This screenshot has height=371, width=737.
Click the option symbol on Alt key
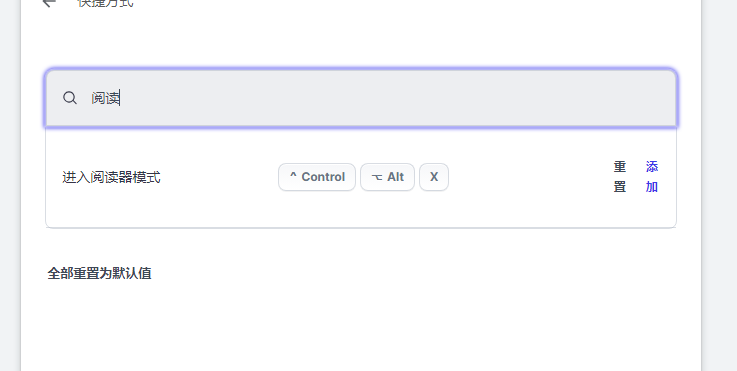(377, 177)
